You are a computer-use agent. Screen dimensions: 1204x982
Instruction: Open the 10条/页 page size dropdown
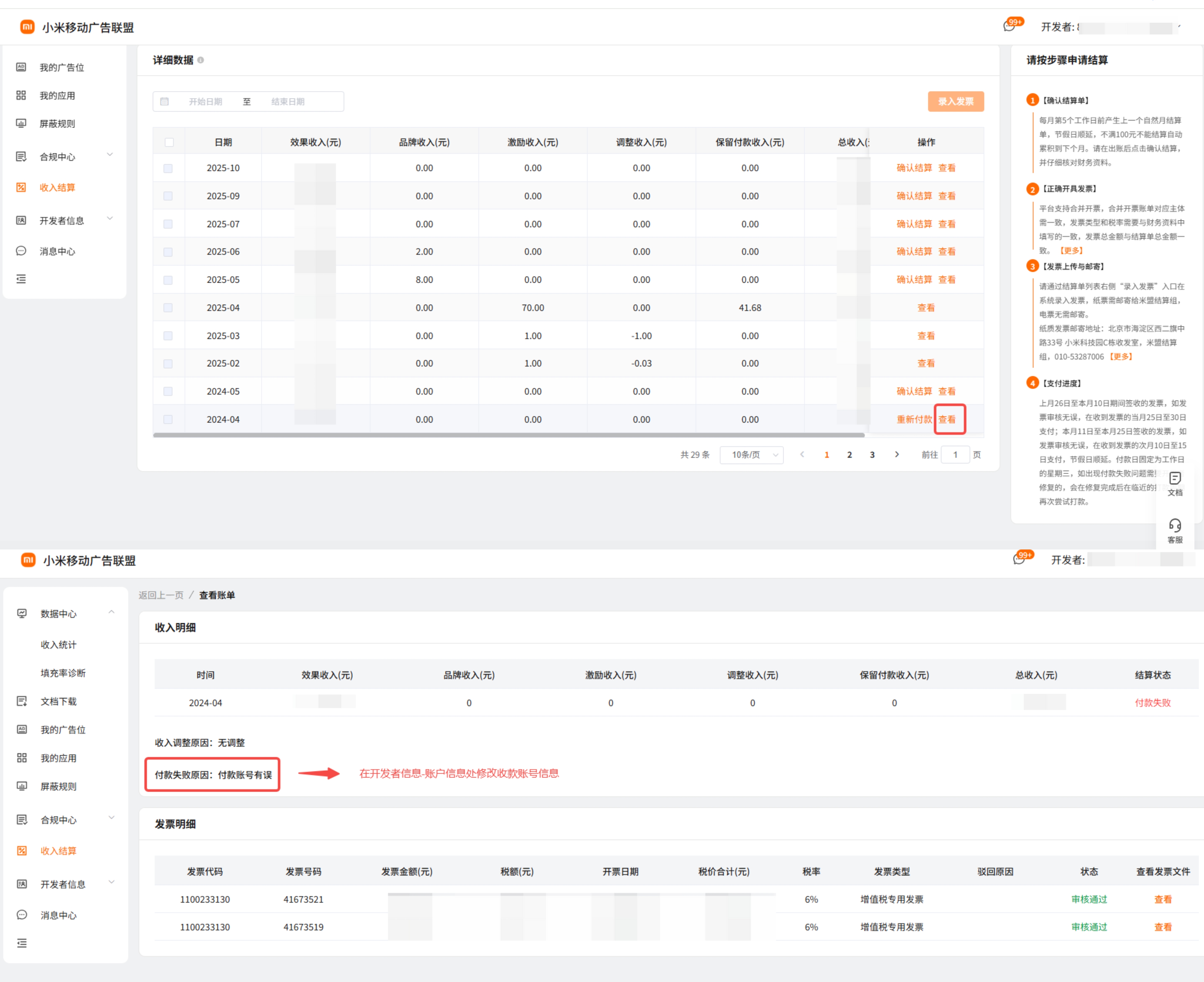point(751,455)
